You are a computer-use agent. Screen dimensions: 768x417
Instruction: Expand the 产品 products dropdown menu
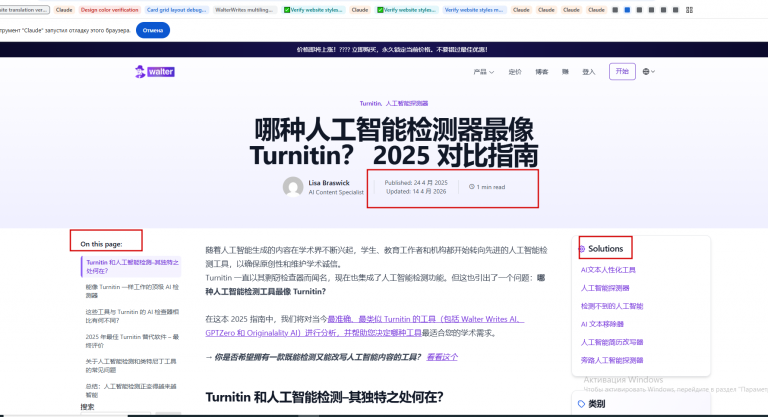click(x=483, y=72)
